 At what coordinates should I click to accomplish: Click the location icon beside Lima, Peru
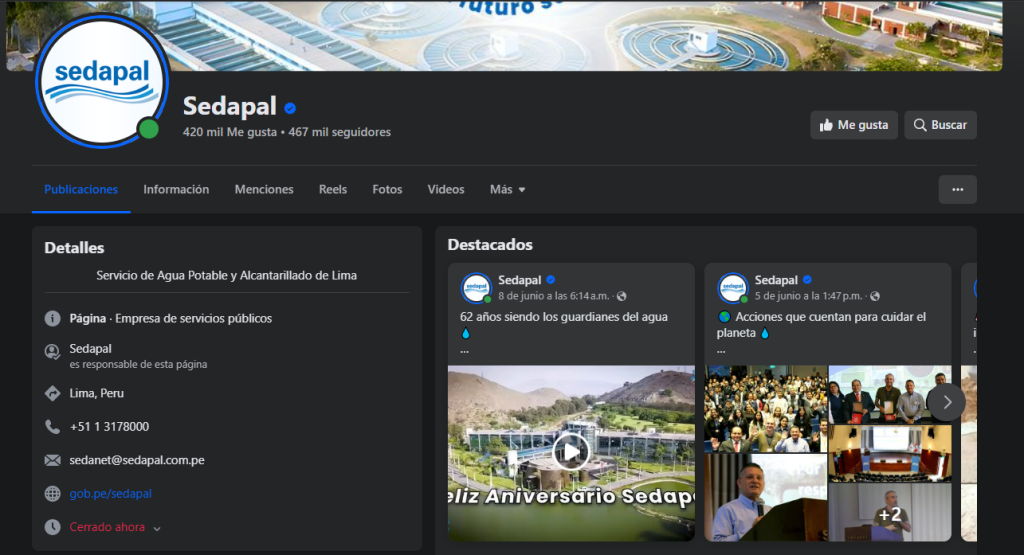point(53,393)
